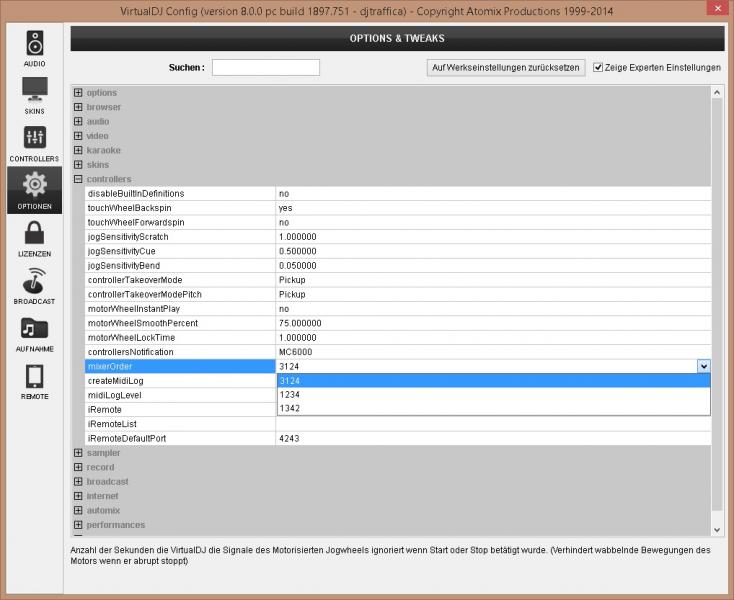Click the scrollbar up arrow

pyautogui.click(x=717, y=93)
